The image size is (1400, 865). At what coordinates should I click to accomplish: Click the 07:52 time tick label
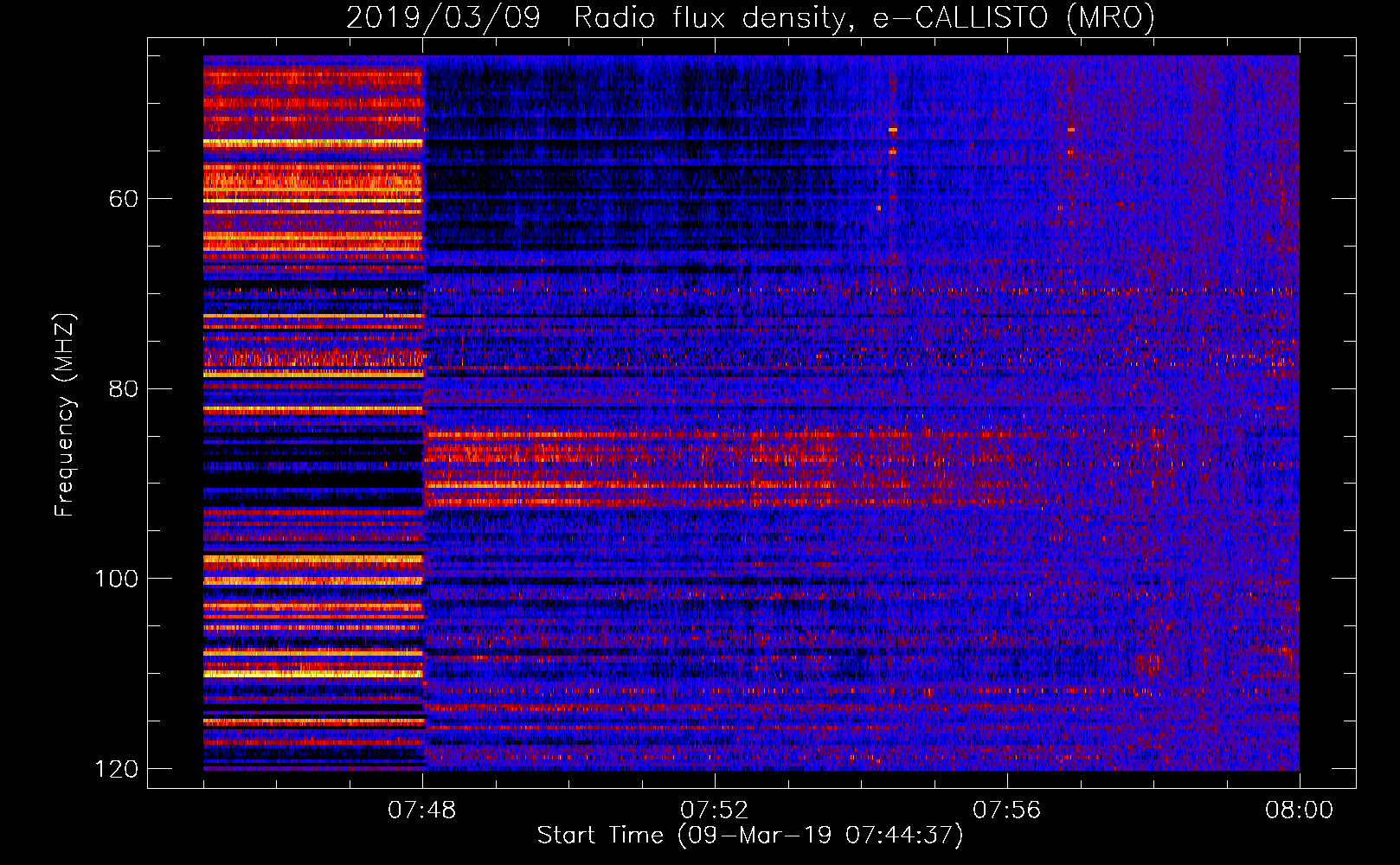pyautogui.click(x=715, y=811)
